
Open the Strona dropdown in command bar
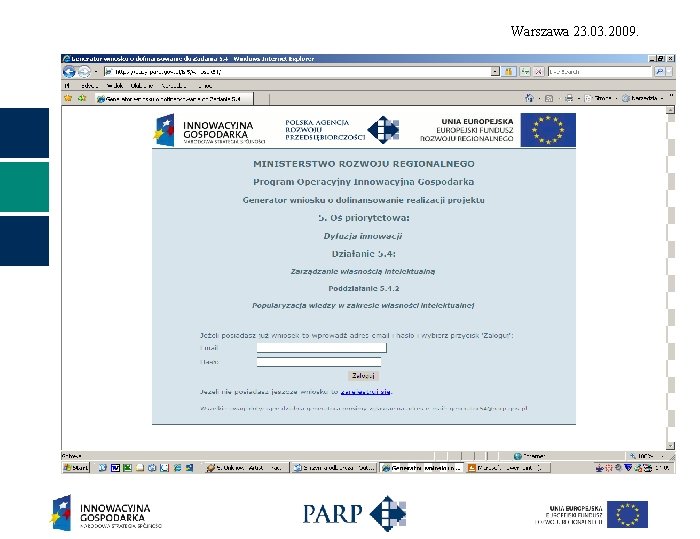click(600, 98)
